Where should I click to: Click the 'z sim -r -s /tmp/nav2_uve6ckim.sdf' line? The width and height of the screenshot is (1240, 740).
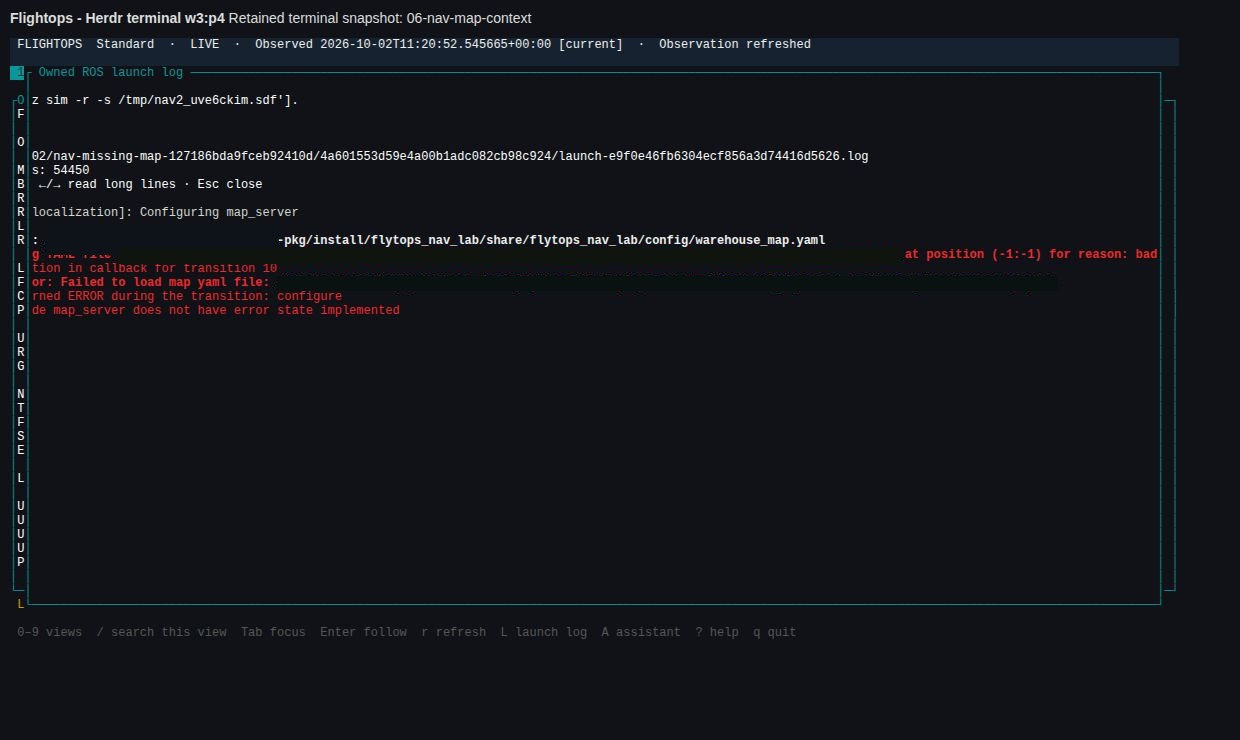(165, 100)
